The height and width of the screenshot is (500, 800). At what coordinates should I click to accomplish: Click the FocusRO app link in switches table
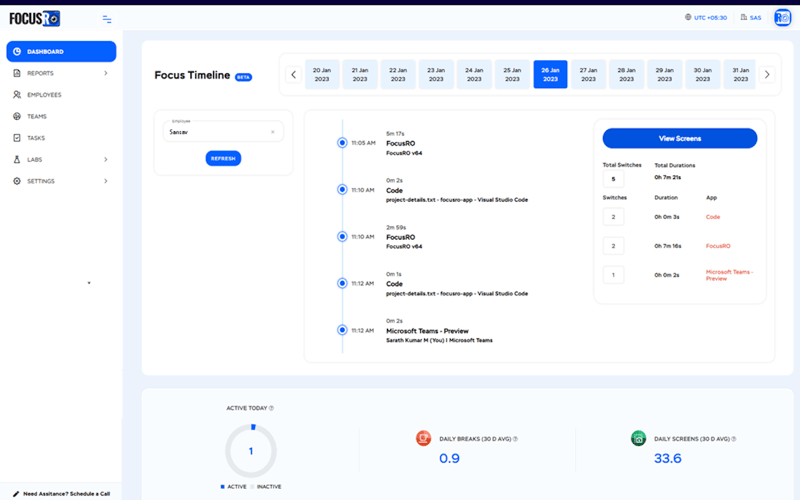tap(718, 246)
